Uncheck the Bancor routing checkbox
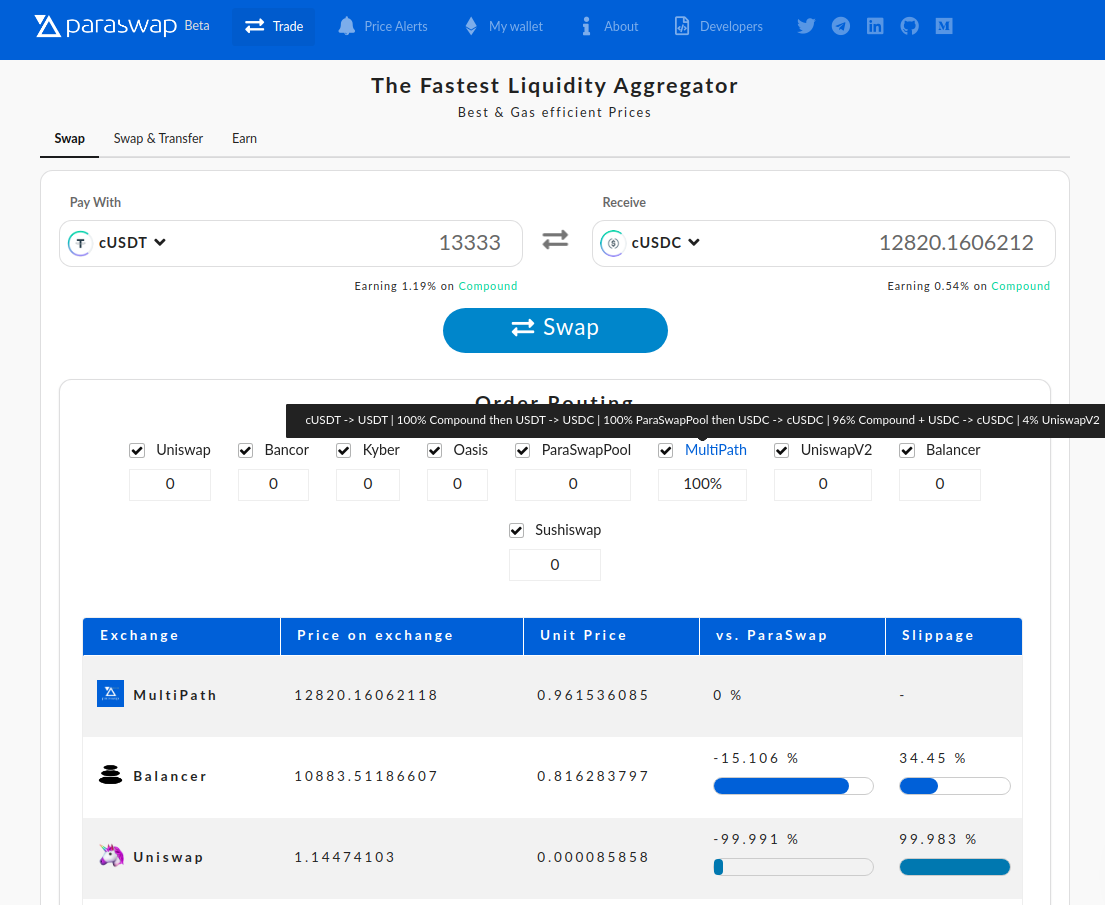Screen dimensions: 1105x905 pyautogui.click(x=245, y=450)
